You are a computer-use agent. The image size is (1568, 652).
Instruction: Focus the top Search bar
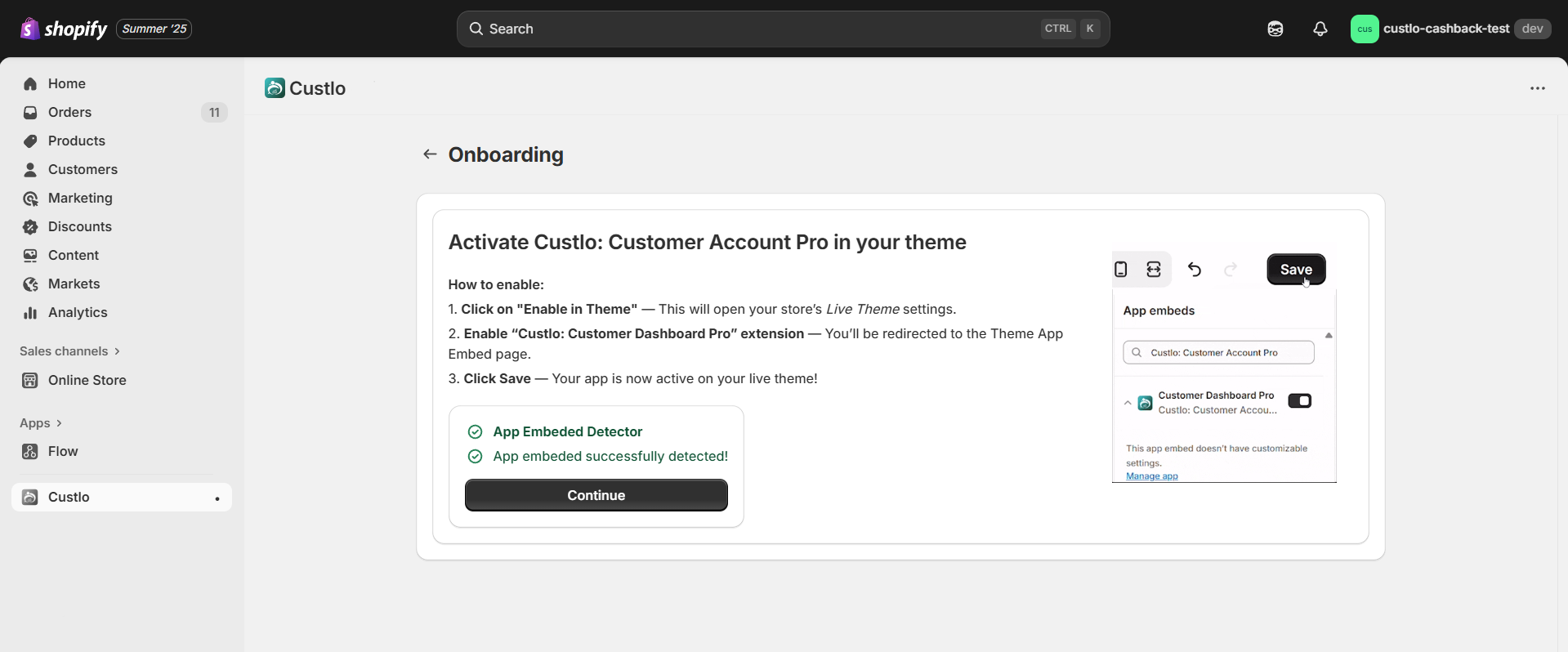783,29
